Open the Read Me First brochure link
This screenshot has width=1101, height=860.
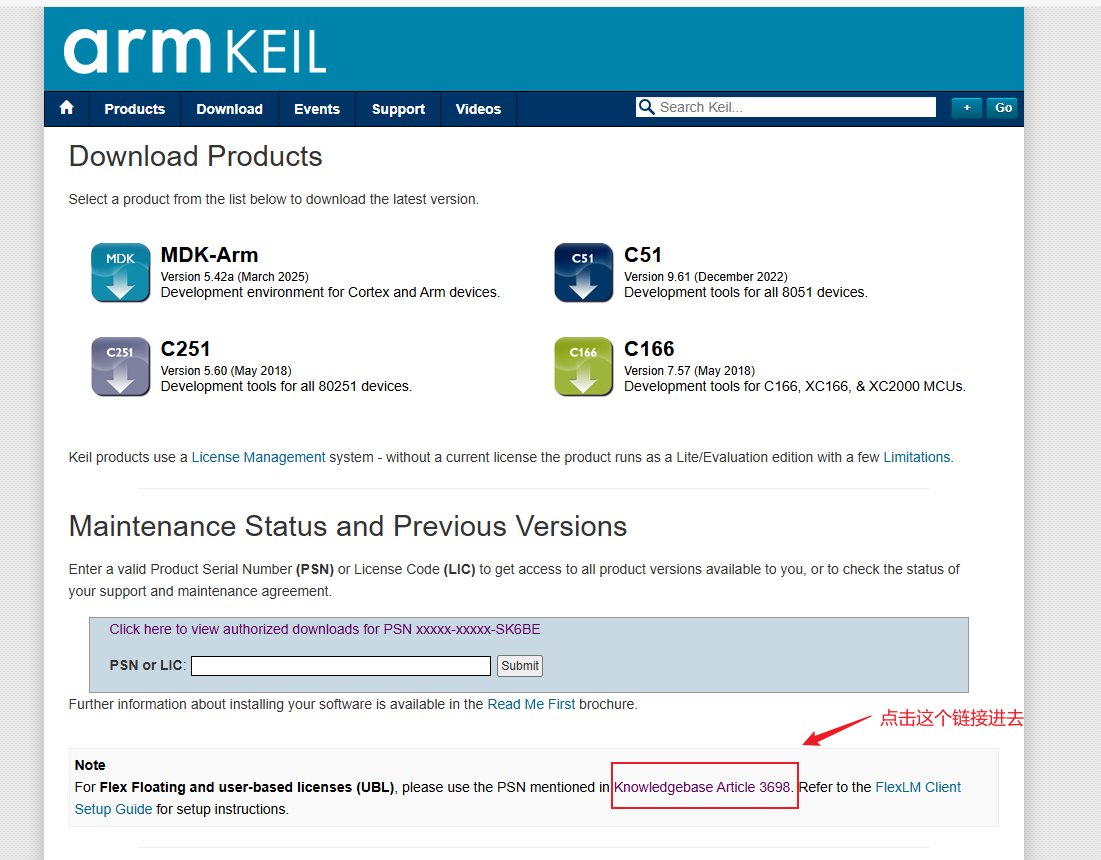coord(531,704)
